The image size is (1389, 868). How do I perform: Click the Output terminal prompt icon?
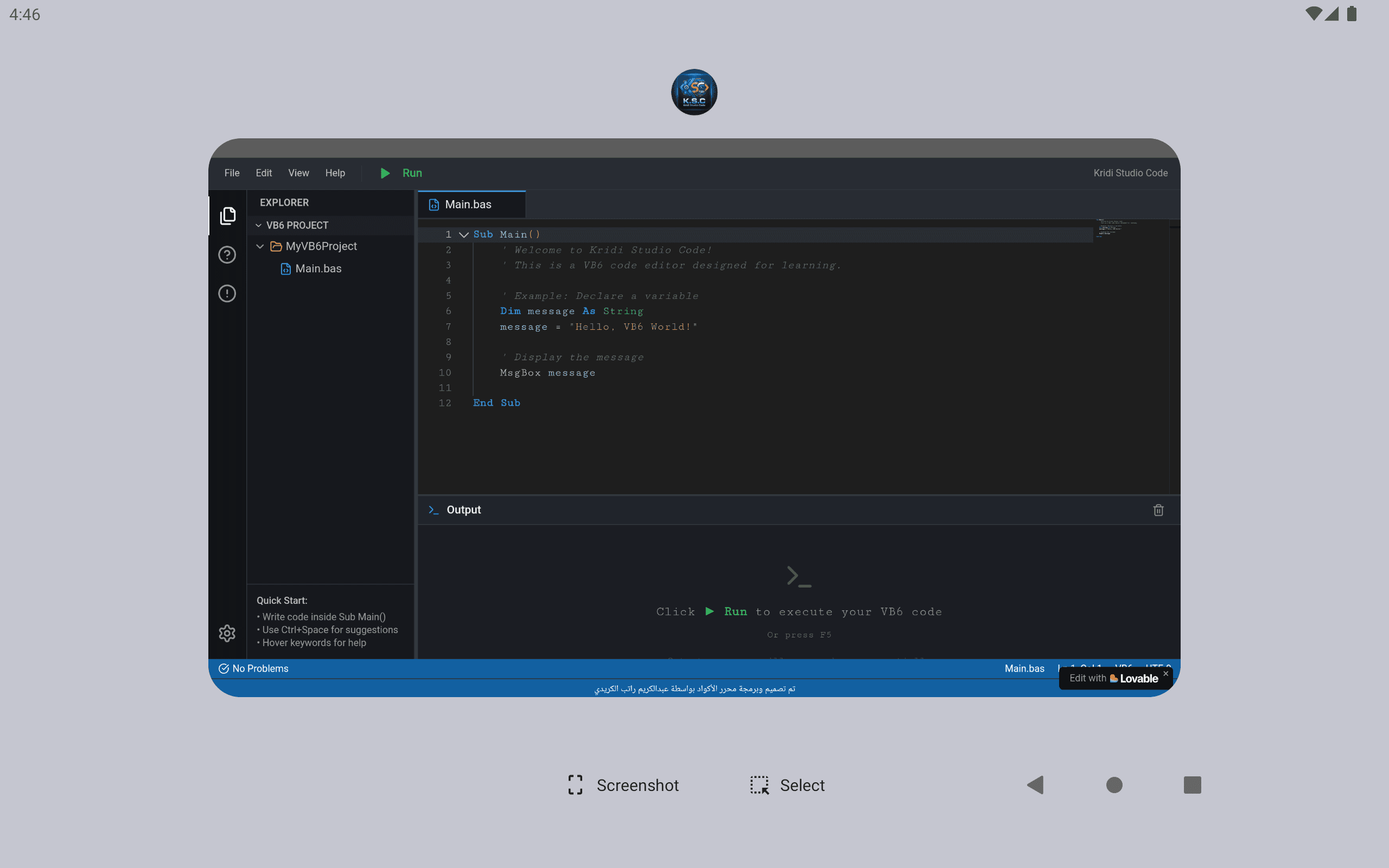pyautogui.click(x=434, y=510)
